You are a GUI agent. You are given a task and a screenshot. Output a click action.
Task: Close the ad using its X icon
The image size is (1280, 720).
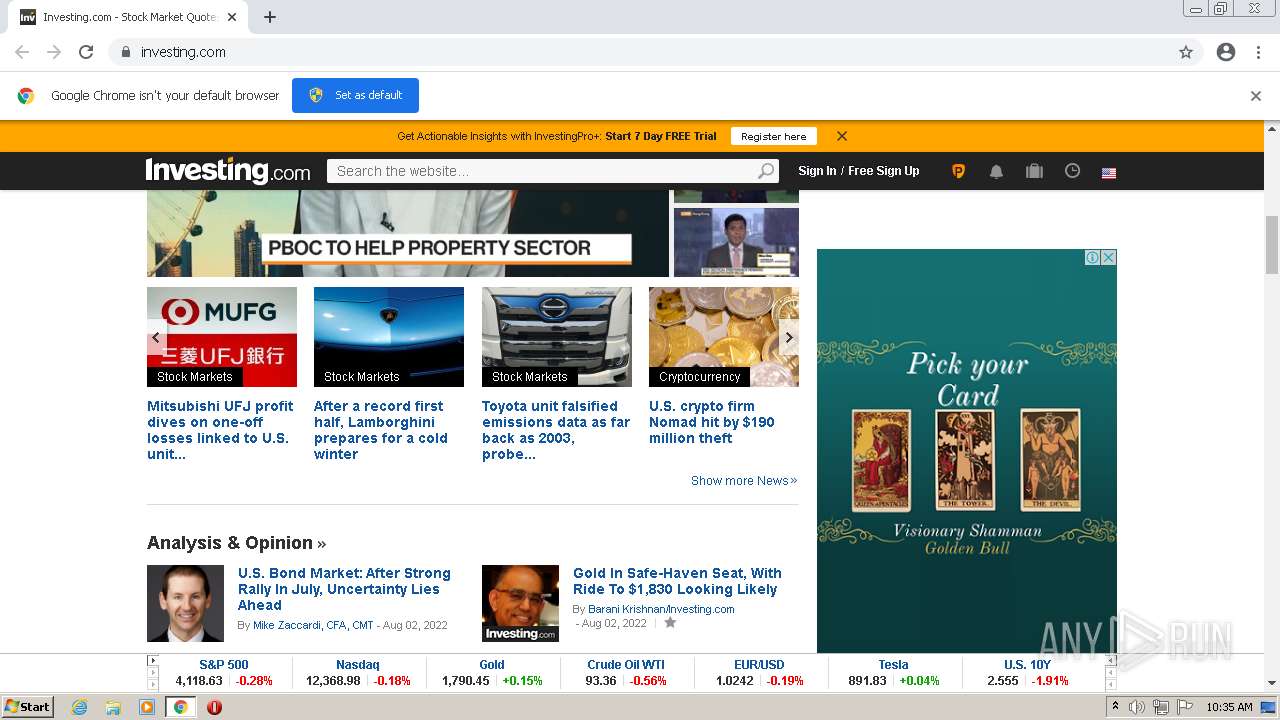1108,257
